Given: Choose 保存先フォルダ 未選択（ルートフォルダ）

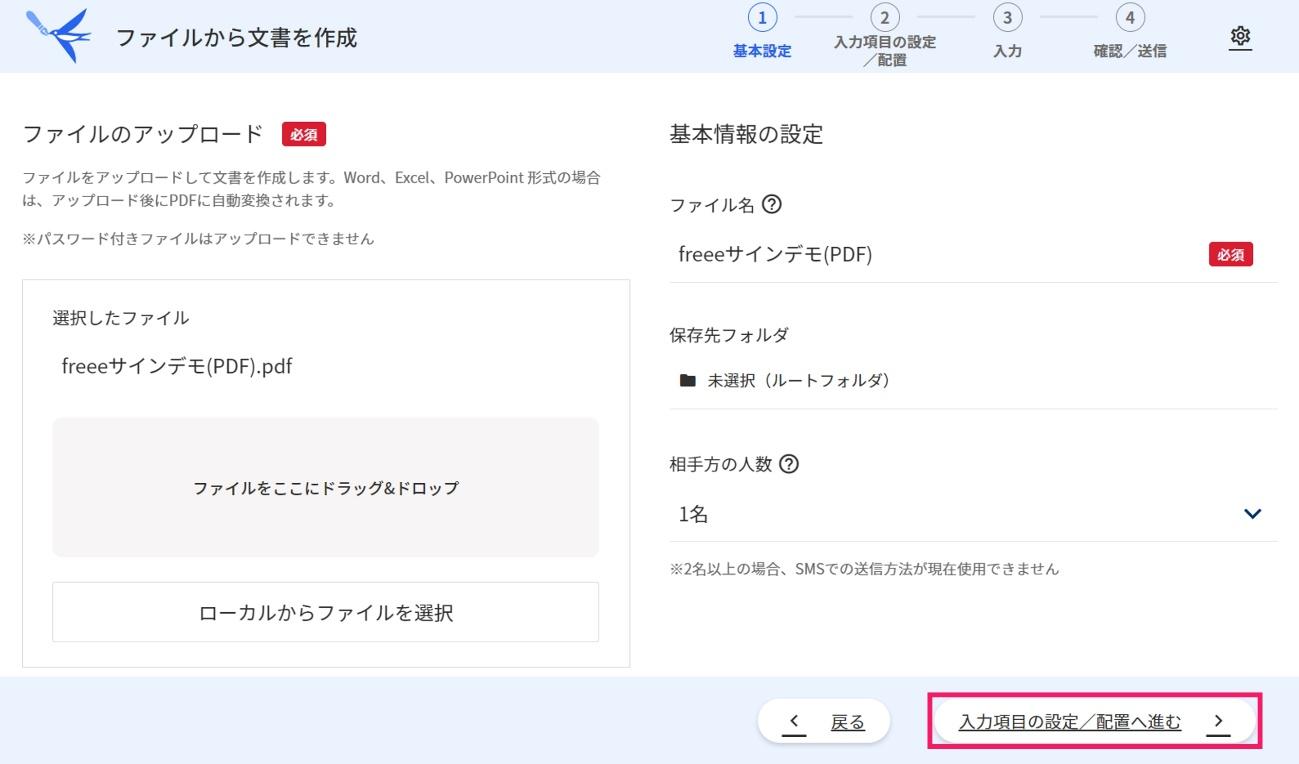Looking at the screenshot, I should point(973,381).
